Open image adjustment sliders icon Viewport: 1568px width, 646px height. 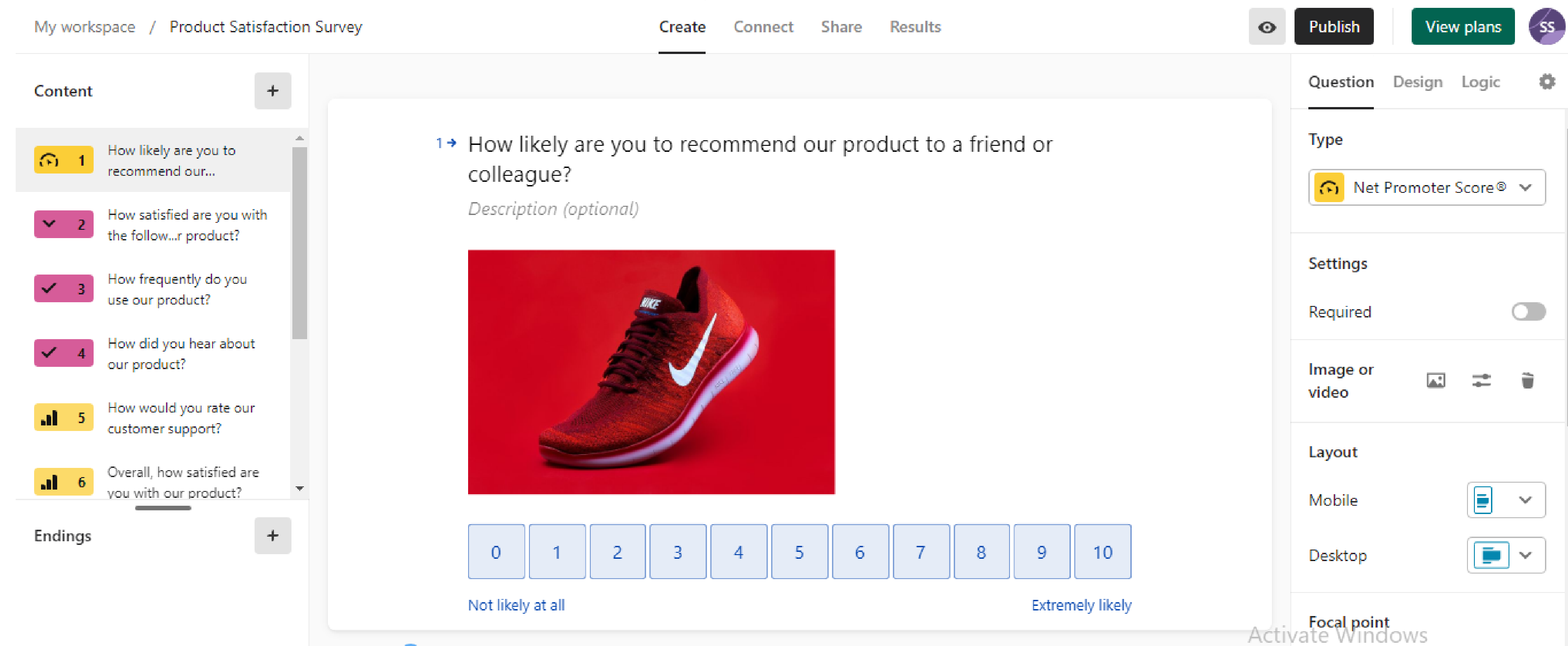[1481, 381]
